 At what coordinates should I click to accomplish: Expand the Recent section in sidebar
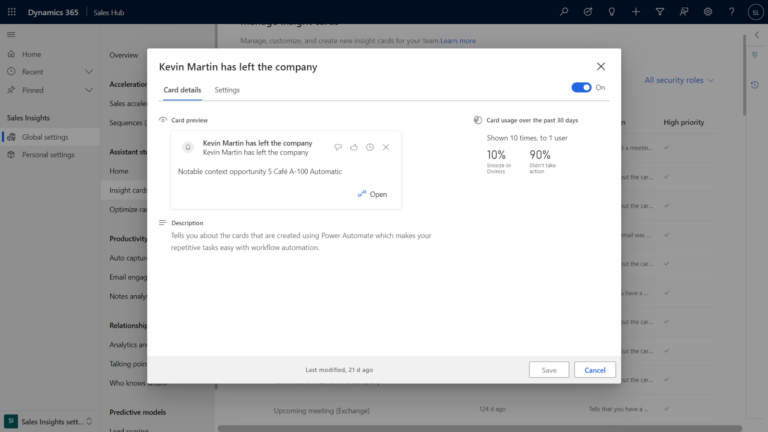coord(89,72)
